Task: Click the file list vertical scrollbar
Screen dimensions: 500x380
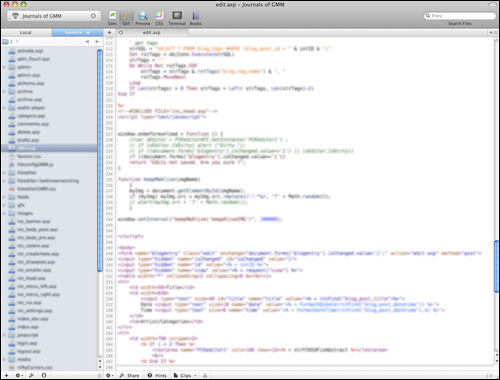Action: tap(100, 160)
